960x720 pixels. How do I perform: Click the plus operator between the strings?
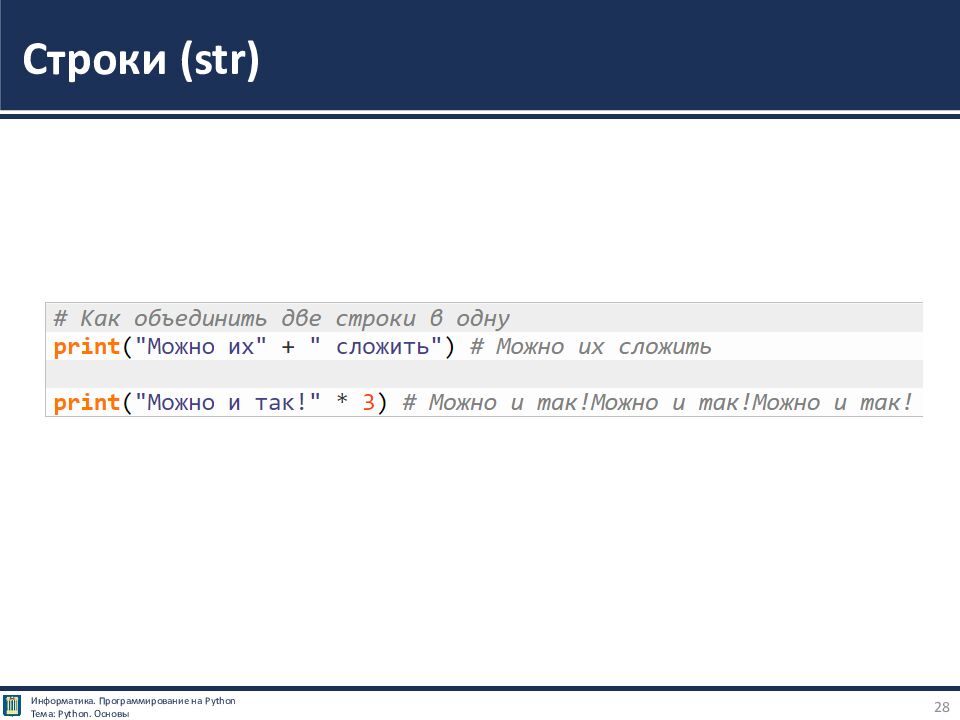[x=288, y=347]
